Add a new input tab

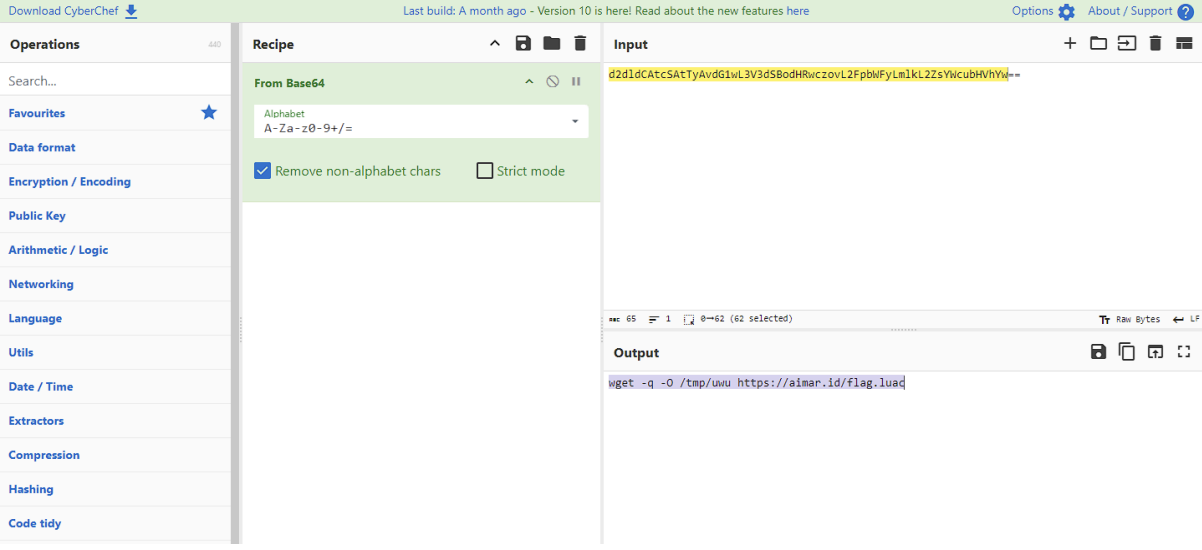pos(1070,43)
